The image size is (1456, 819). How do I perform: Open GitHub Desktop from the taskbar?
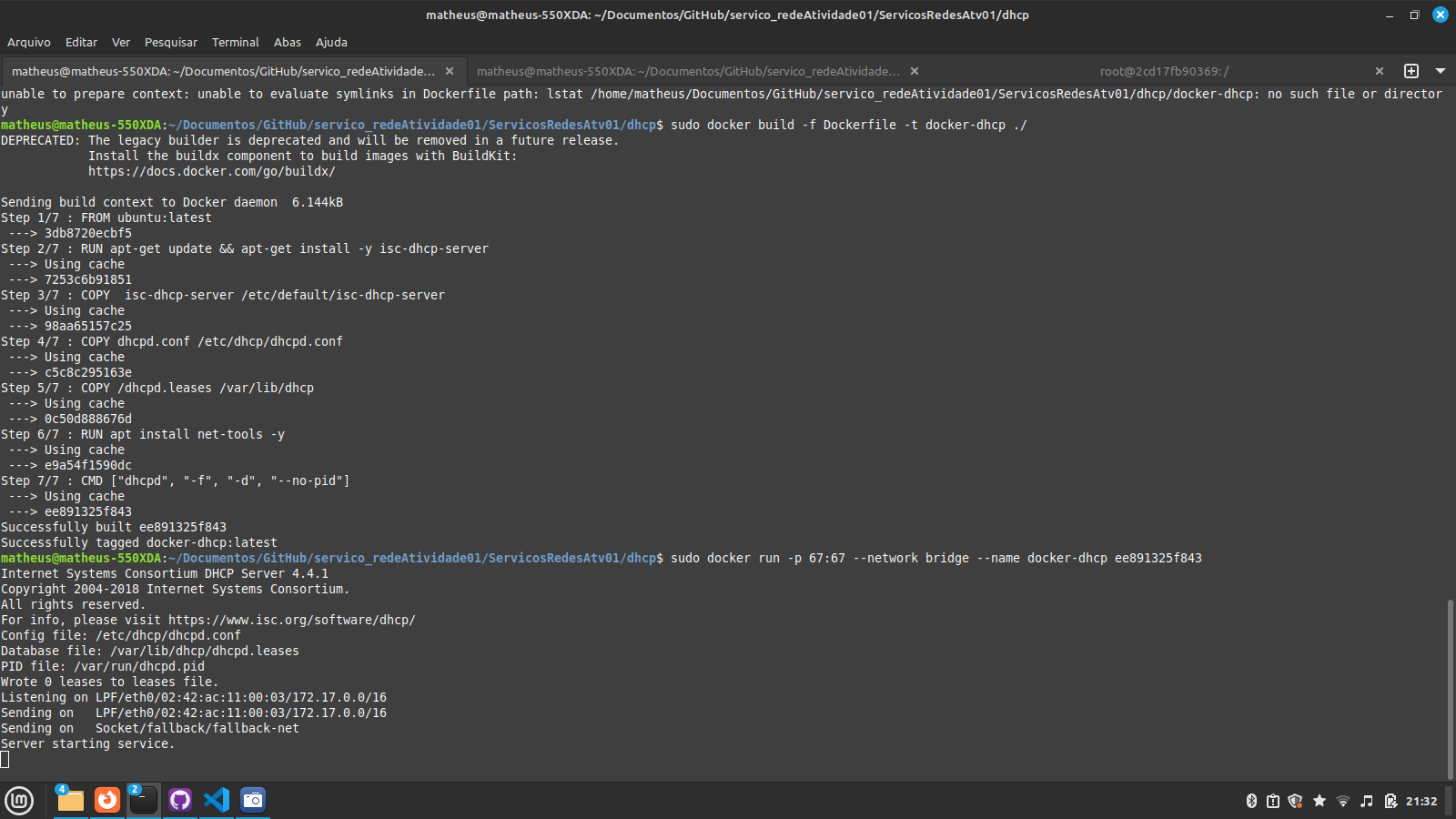180,800
